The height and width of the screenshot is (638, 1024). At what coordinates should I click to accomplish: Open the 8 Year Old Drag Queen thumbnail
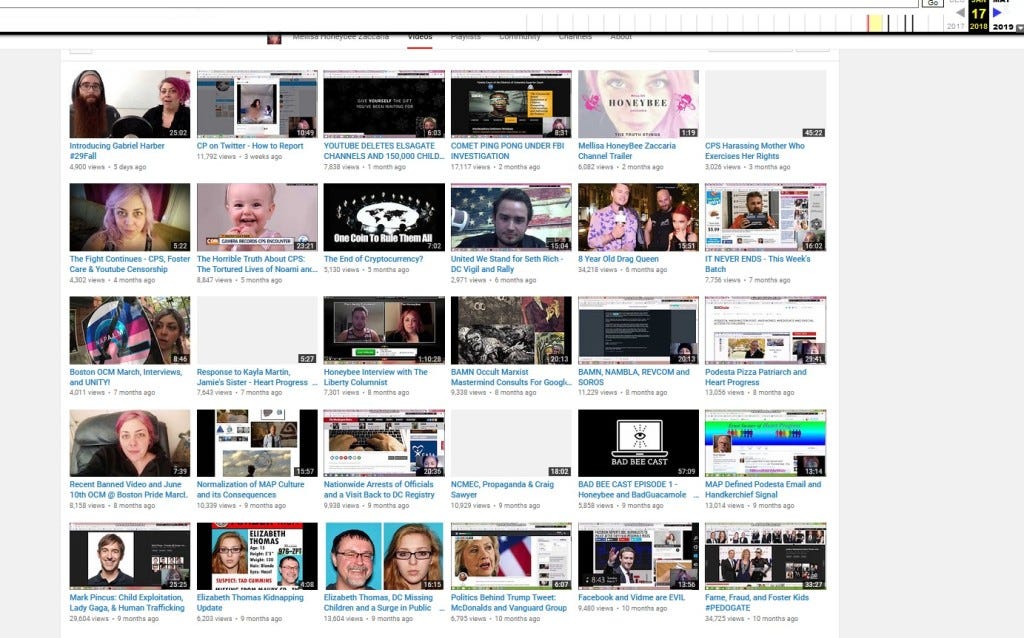638,217
